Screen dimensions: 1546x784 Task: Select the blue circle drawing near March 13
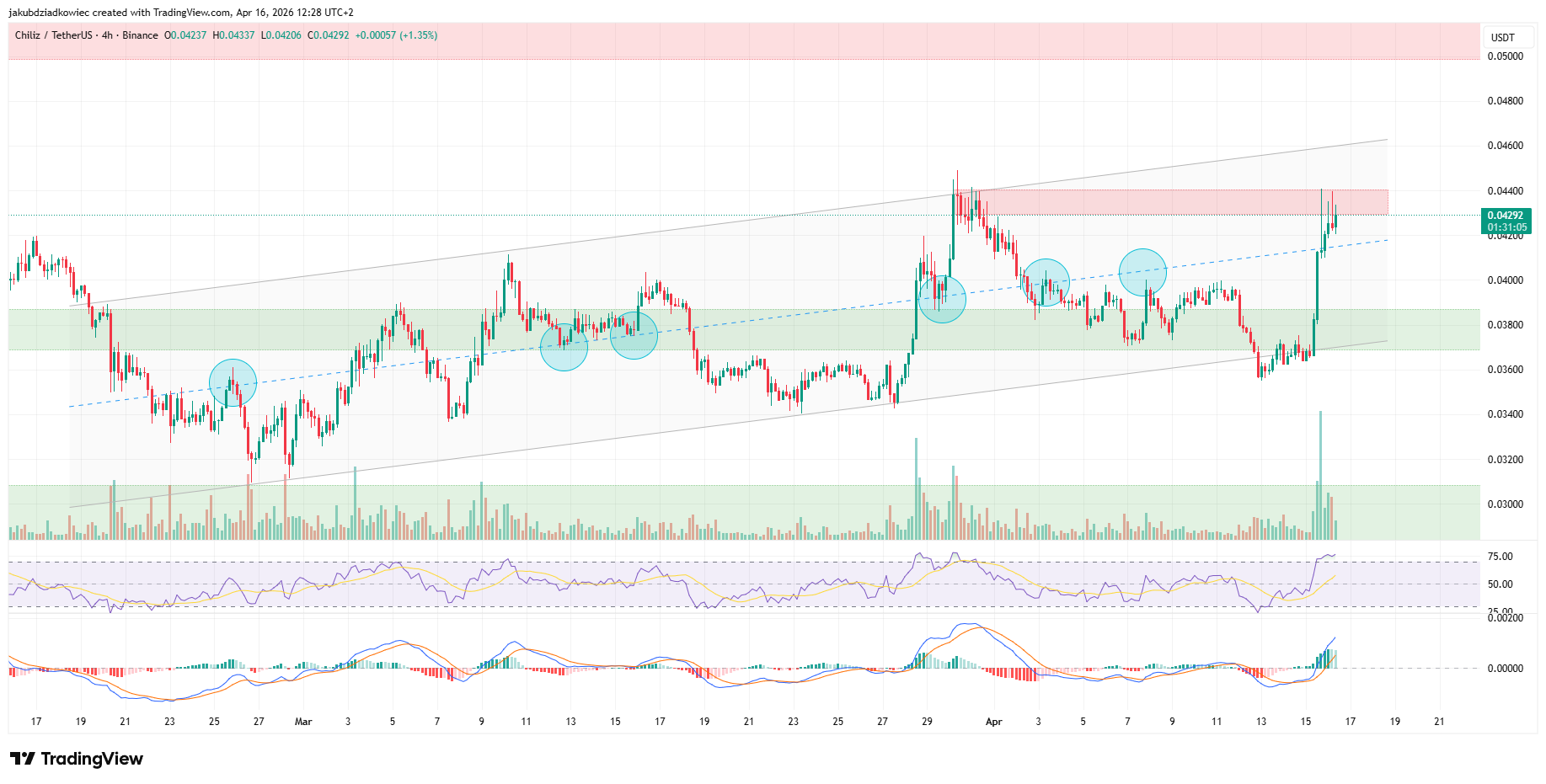point(563,345)
